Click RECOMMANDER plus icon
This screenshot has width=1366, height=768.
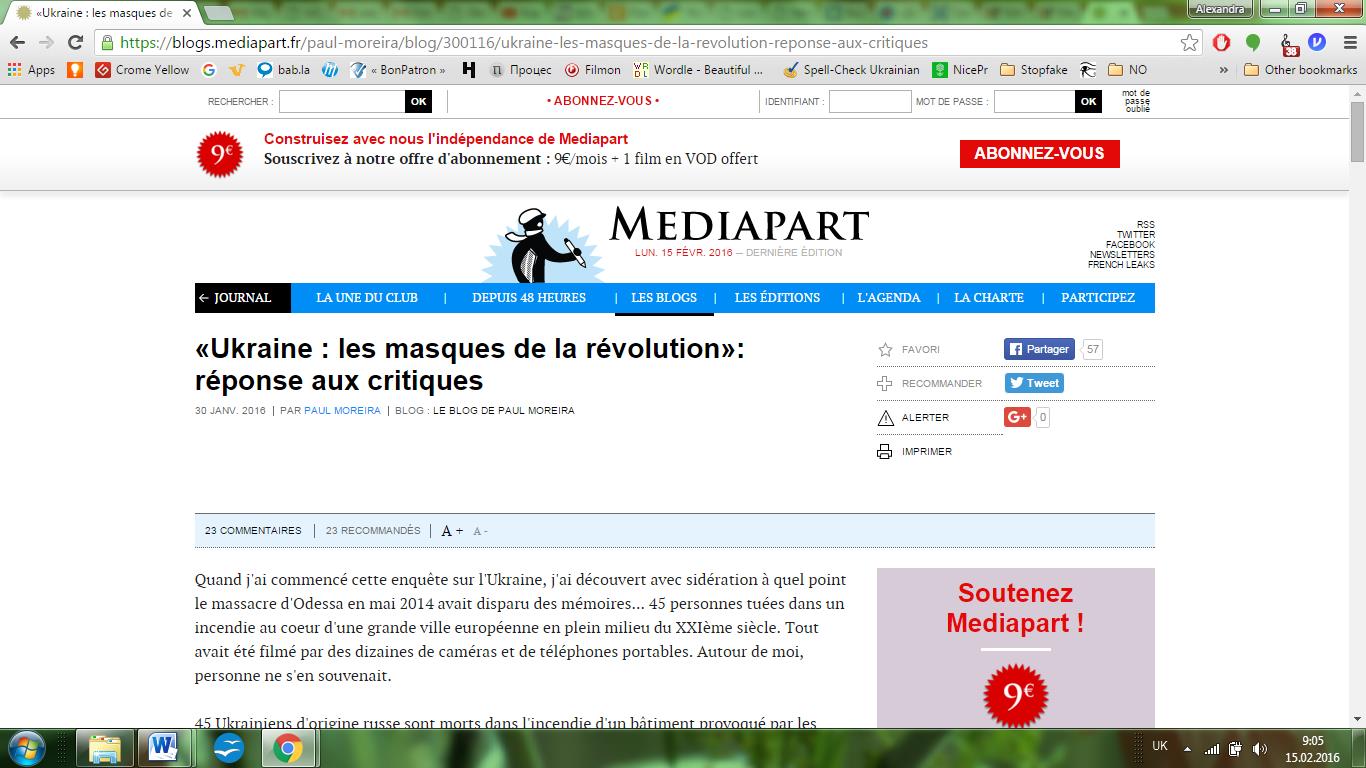884,384
